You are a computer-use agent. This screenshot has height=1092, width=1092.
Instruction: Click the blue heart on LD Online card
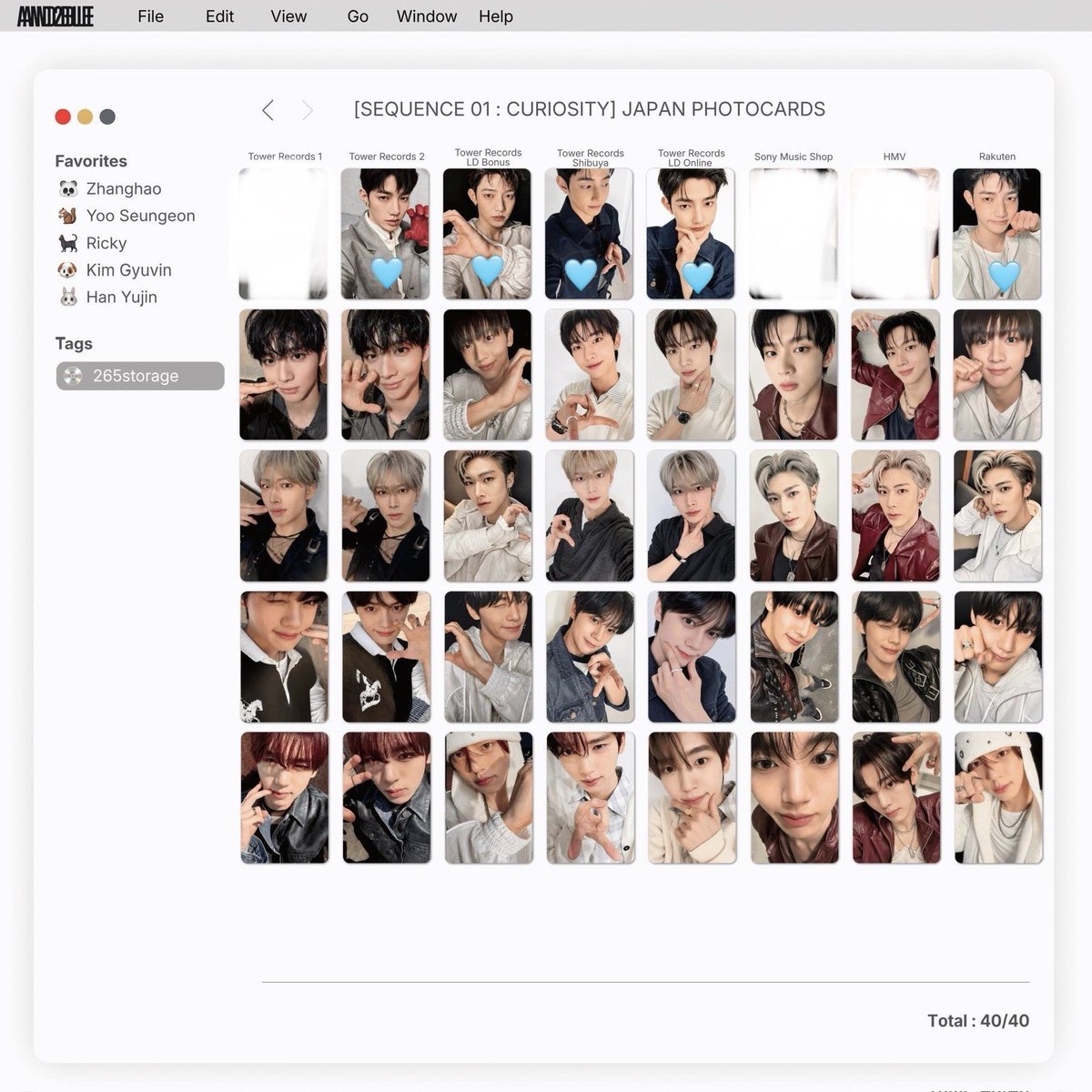pyautogui.click(x=698, y=276)
